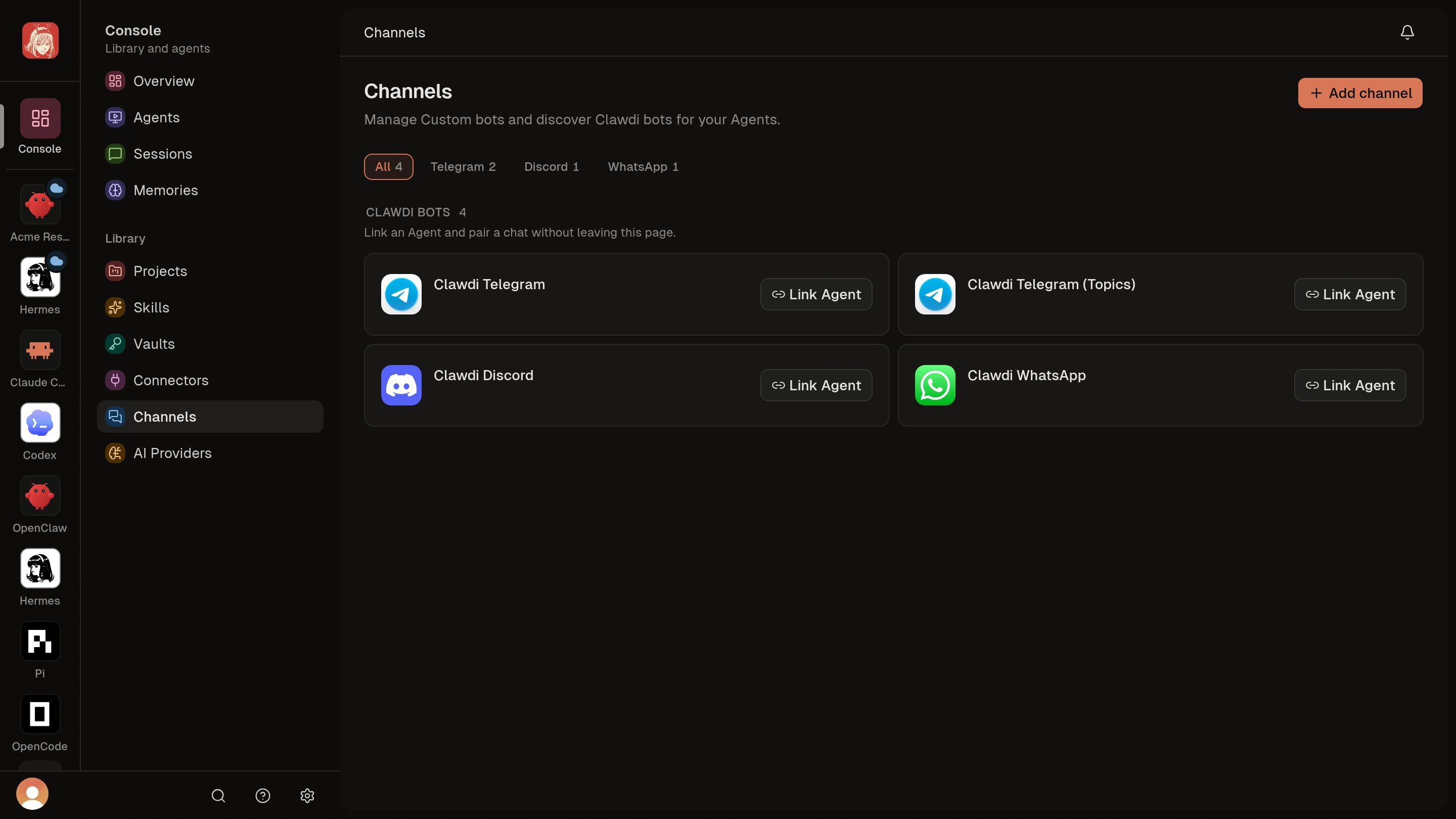Click the Clawdi WhatsApp logo icon
Viewport: 1456px width, 819px height.
(935, 385)
